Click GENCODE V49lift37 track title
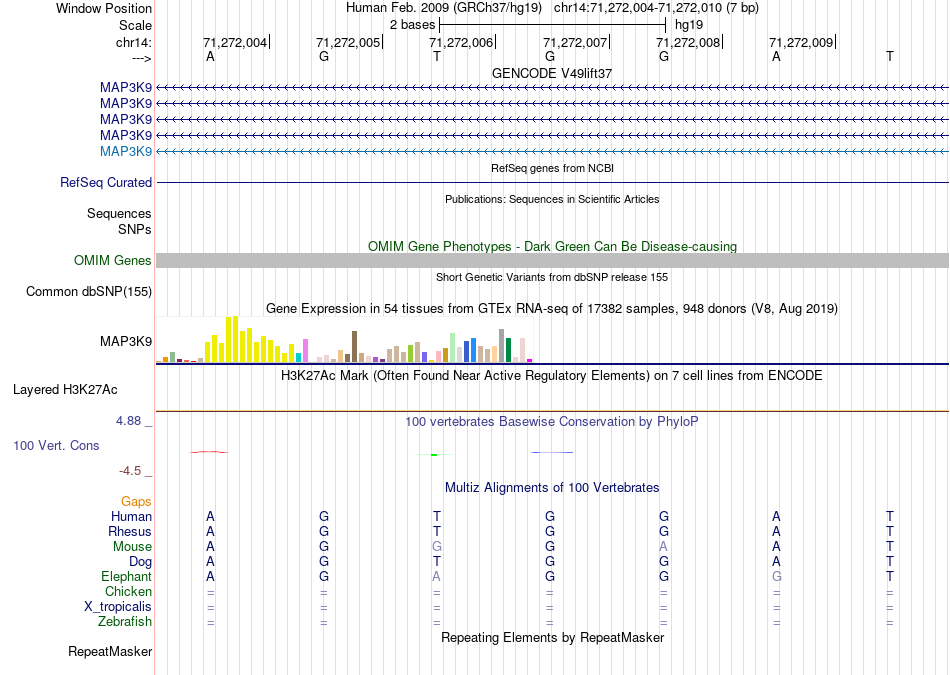Viewport: 950px width, 675px height. [x=552, y=73]
